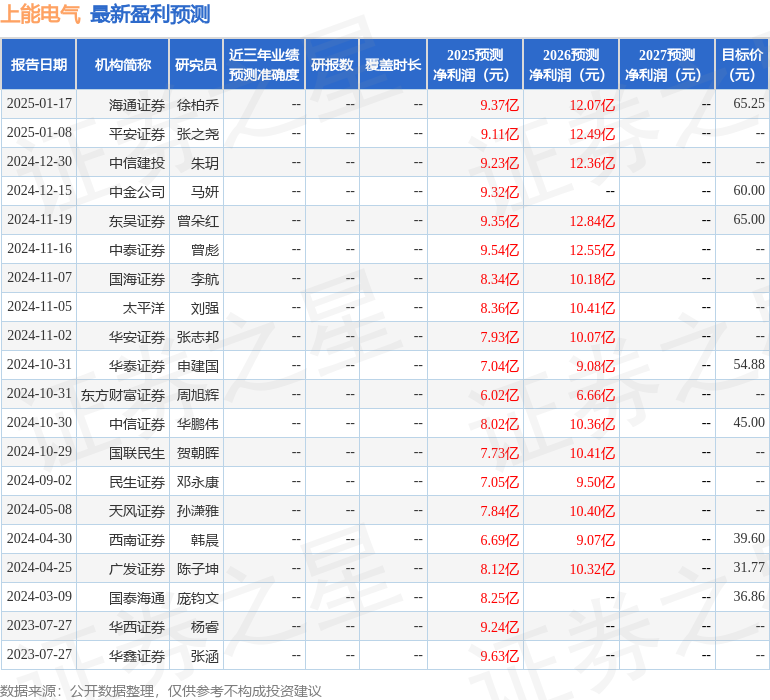Click analyst name 马妍

[205, 192]
